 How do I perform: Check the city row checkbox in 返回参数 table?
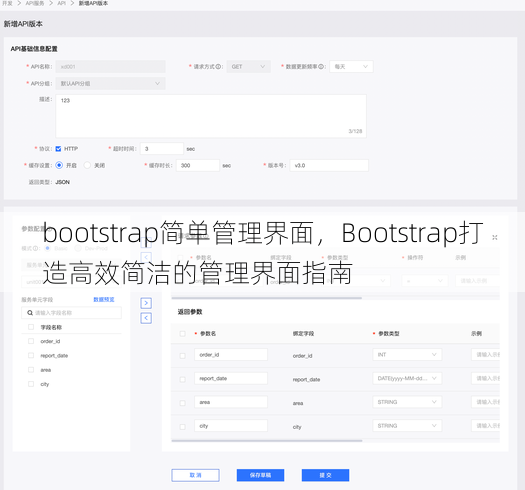[x=182, y=427]
